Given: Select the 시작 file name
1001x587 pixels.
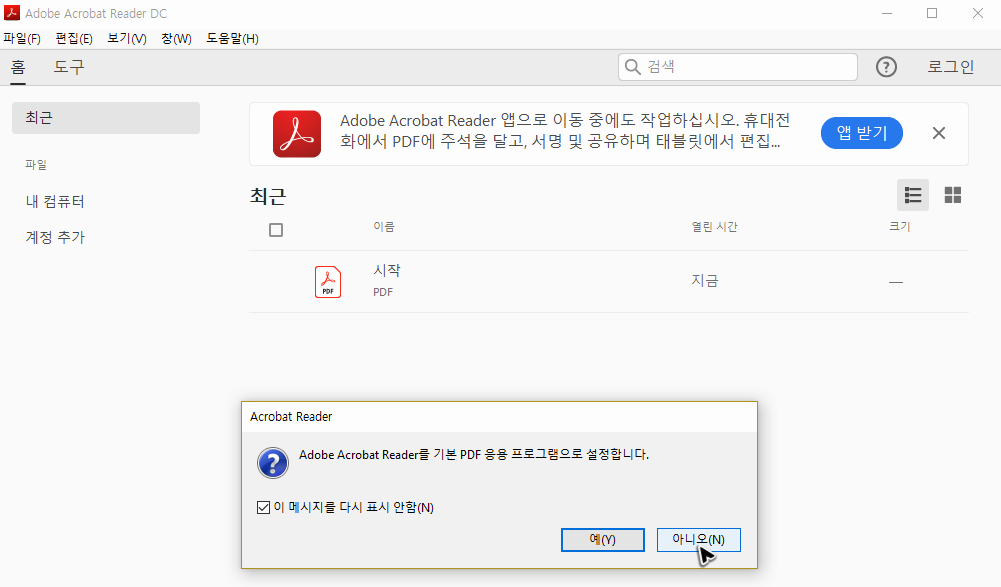Looking at the screenshot, I should click(x=387, y=271).
